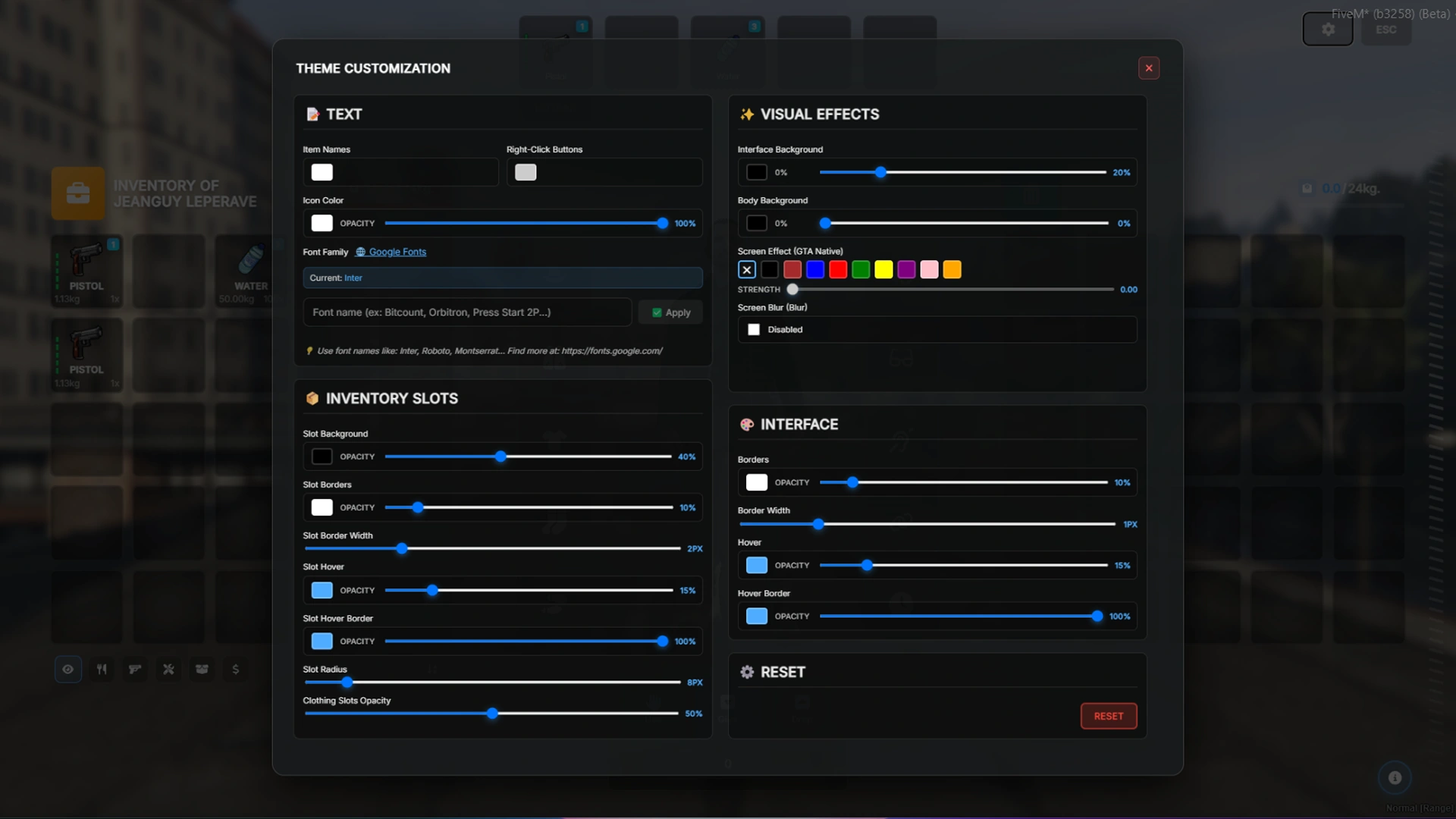The image size is (1456, 819).
Task: Close the Theme Customization panel
Action: coord(1148,68)
